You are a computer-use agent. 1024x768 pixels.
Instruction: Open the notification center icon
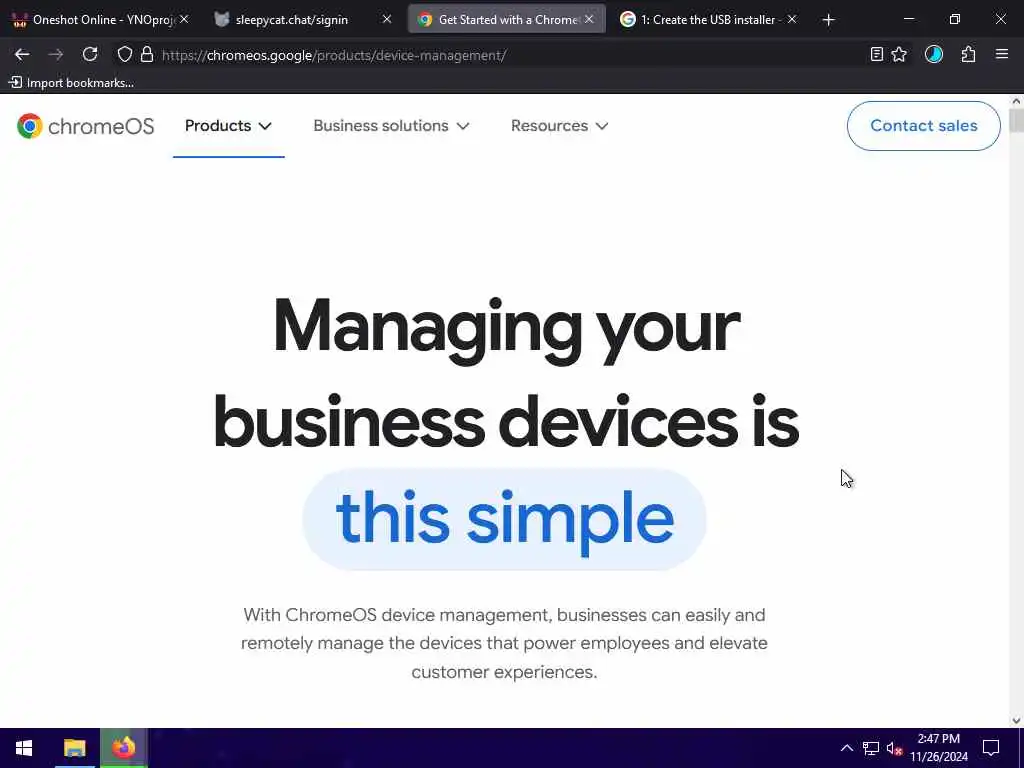pos(991,748)
